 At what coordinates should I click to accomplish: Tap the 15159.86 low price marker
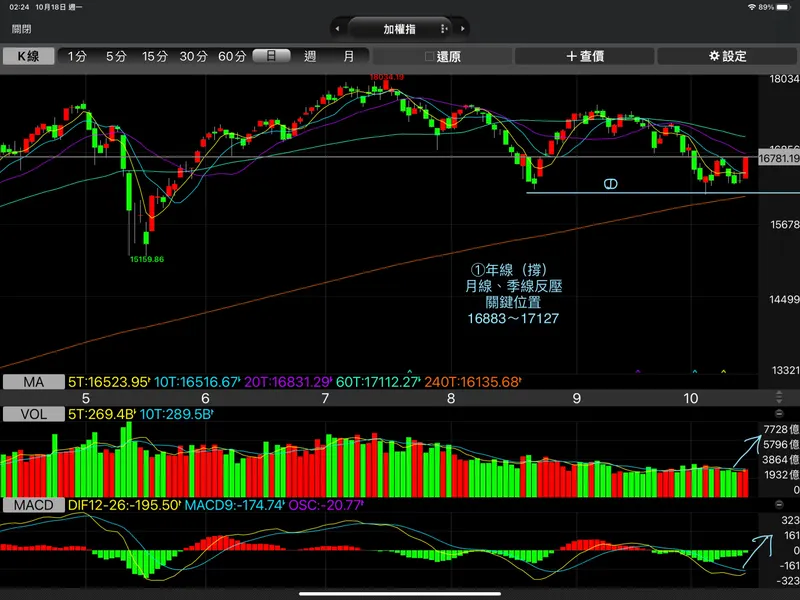147,259
